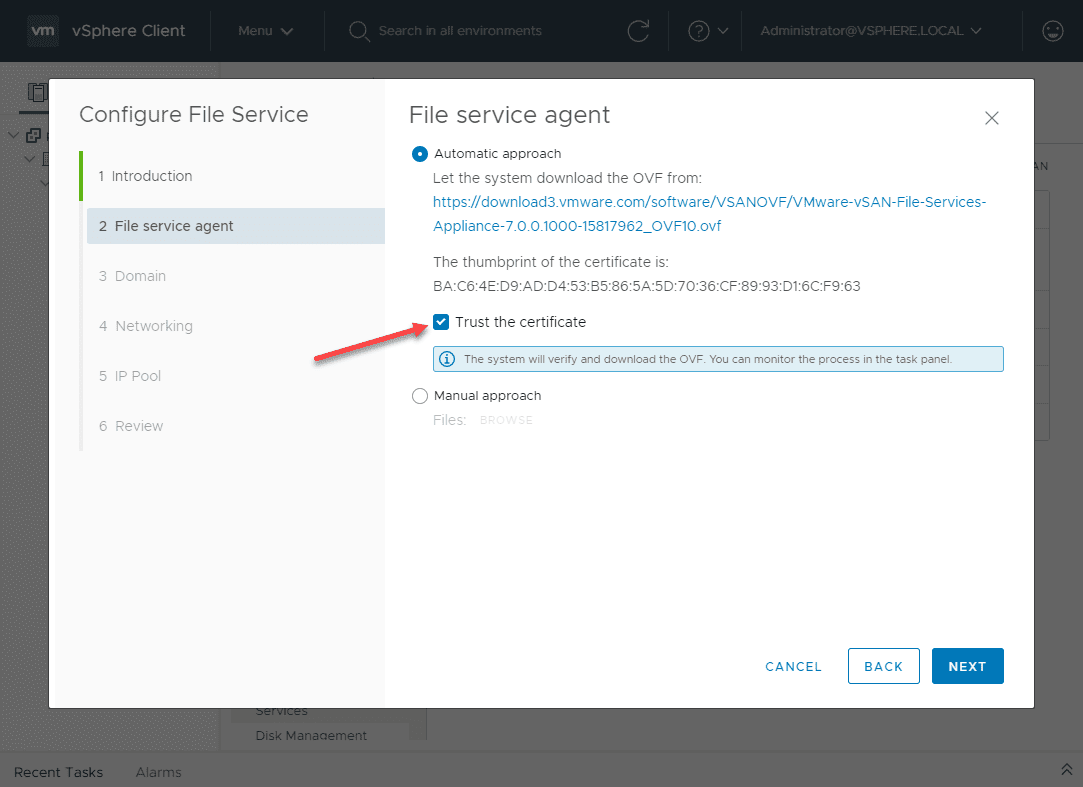This screenshot has width=1083, height=787.
Task: Open the Menu dropdown
Action: pos(264,31)
